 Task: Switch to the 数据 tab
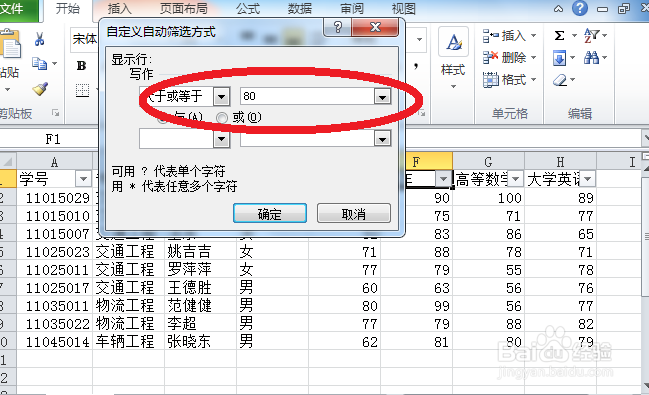(300, 9)
